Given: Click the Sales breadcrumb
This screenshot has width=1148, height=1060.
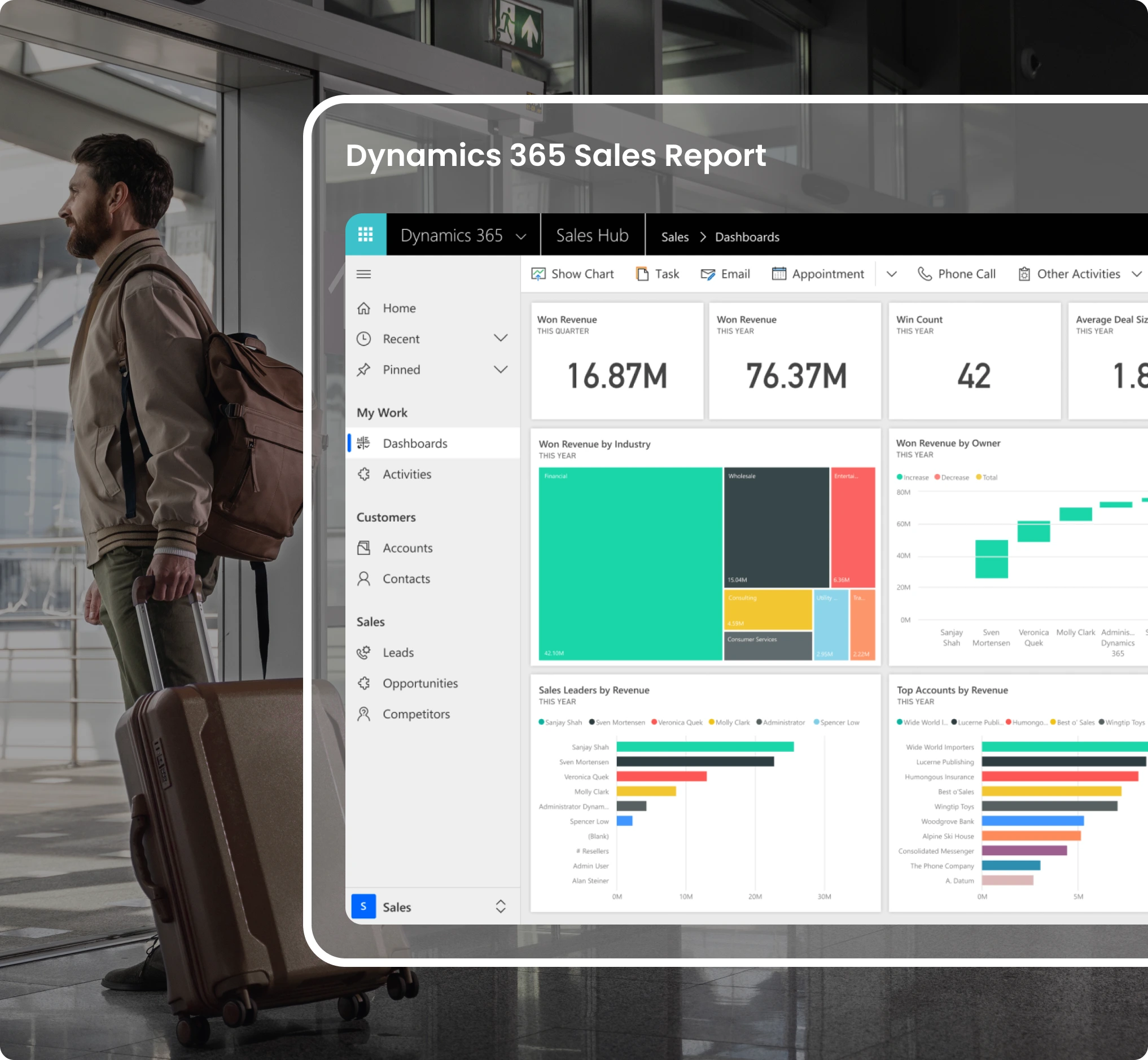Looking at the screenshot, I should pos(675,238).
